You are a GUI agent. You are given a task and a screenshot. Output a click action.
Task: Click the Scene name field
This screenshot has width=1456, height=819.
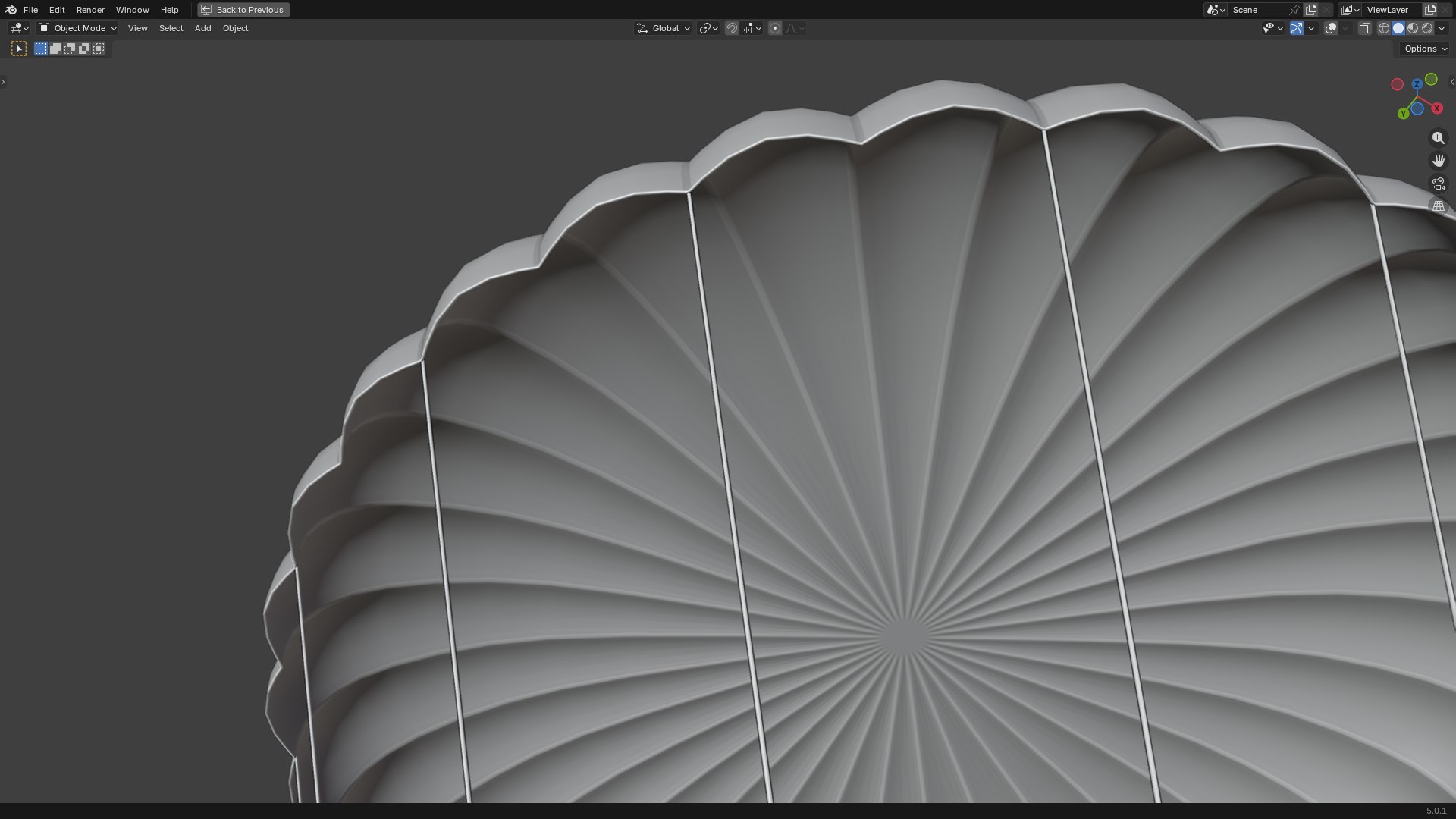click(1258, 10)
